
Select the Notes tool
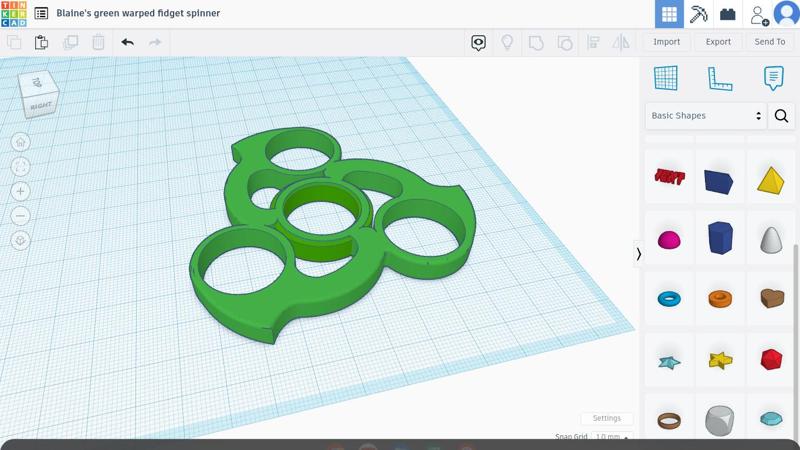(773, 78)
